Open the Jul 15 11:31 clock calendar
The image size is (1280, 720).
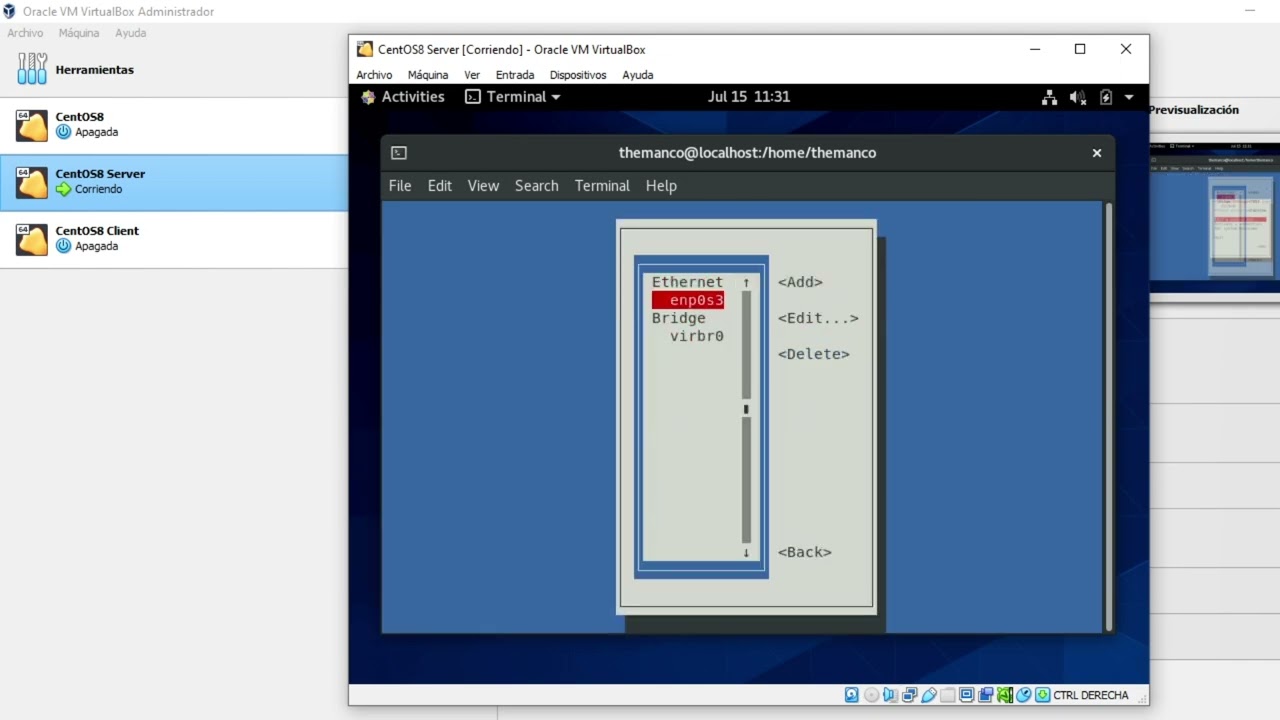(749, 97)
